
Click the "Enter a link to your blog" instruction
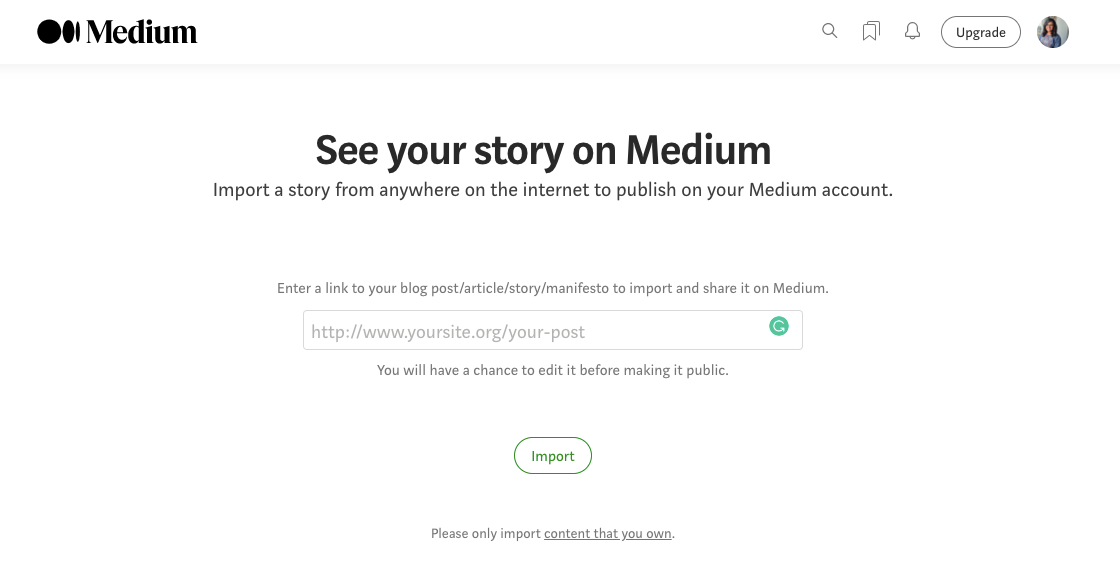[365, 288]
